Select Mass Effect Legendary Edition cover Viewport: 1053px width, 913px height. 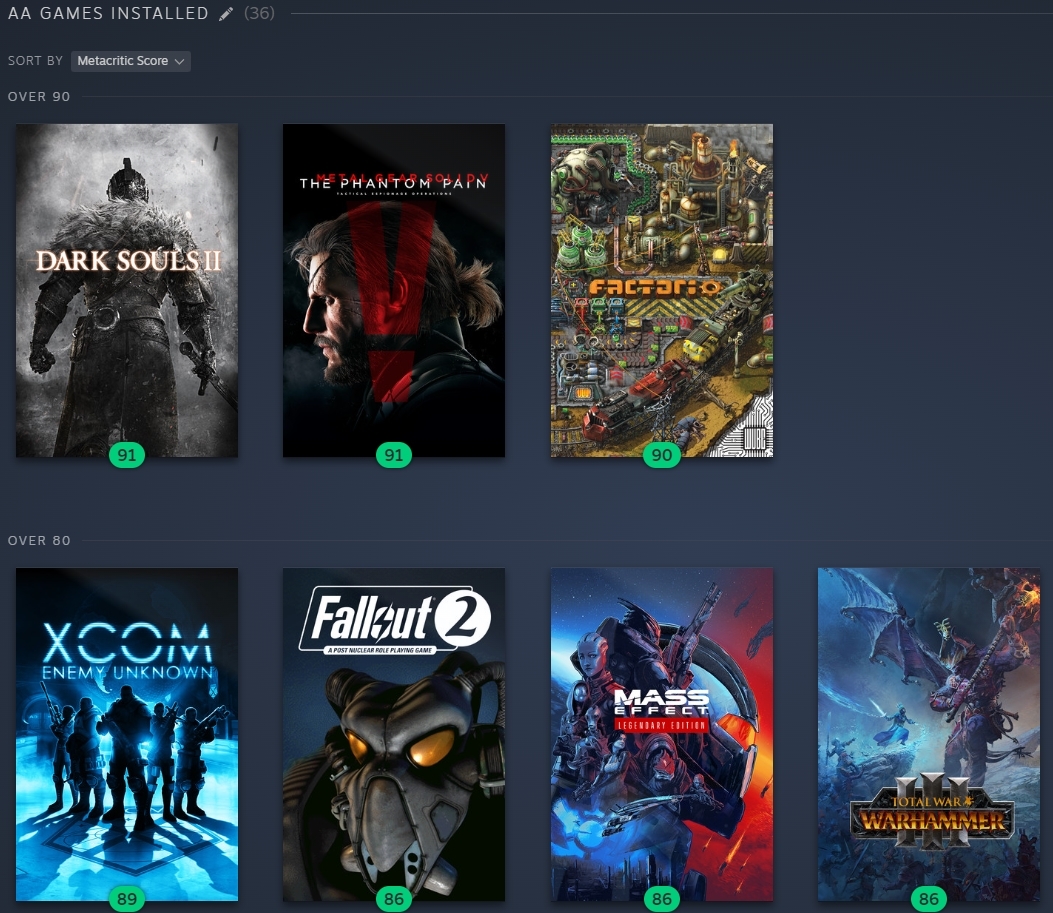[661, 734]
